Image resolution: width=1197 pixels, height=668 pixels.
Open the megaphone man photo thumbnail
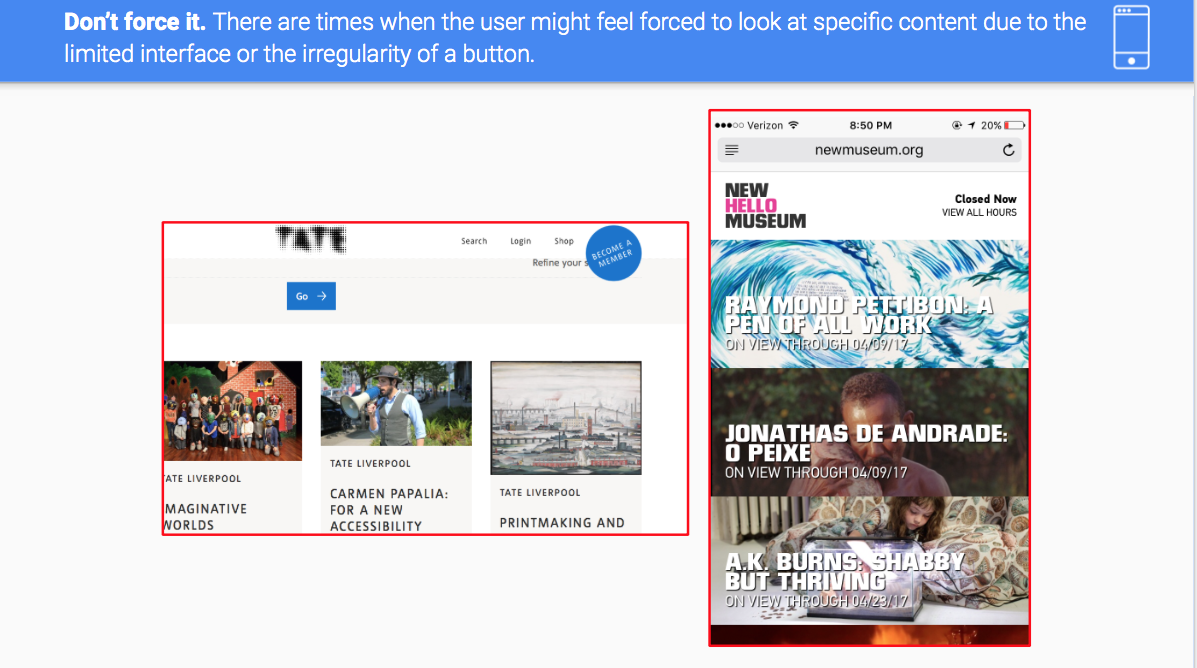click(x=396, y=403)
